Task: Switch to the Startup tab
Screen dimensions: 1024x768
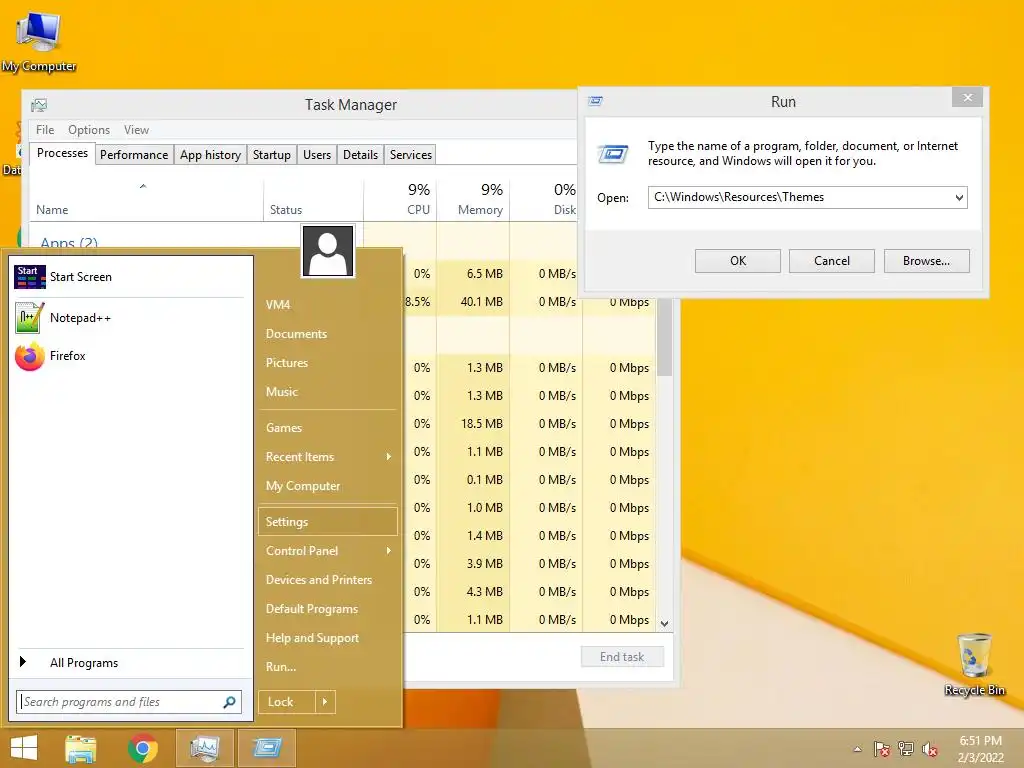Action: coord(272,155)
